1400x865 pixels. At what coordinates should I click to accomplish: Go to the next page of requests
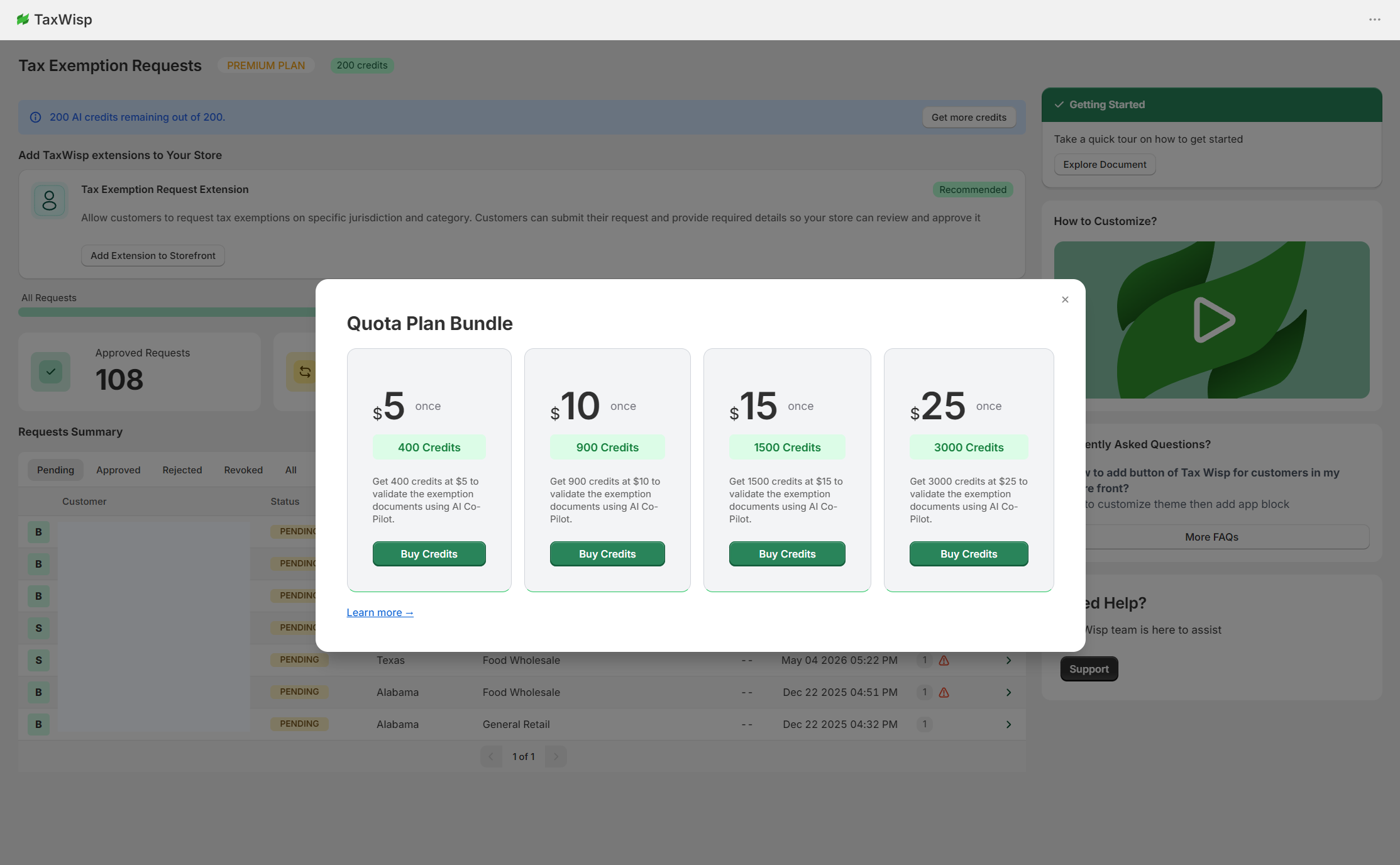(556, 757)
